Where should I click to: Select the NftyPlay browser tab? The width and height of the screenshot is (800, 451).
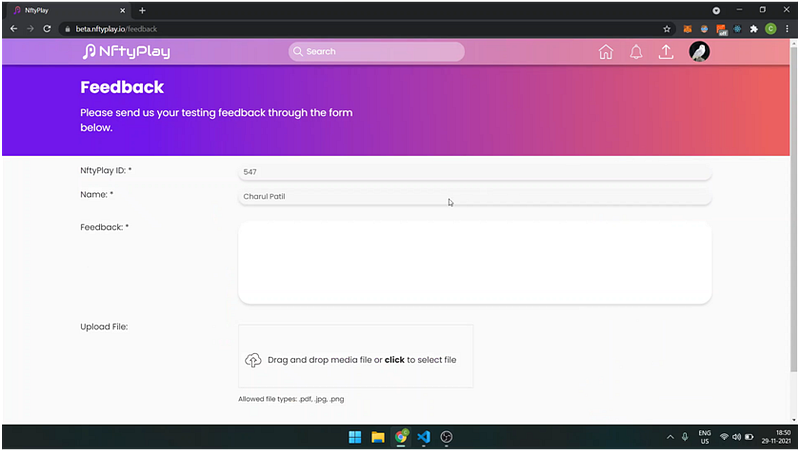pos(66,10)
